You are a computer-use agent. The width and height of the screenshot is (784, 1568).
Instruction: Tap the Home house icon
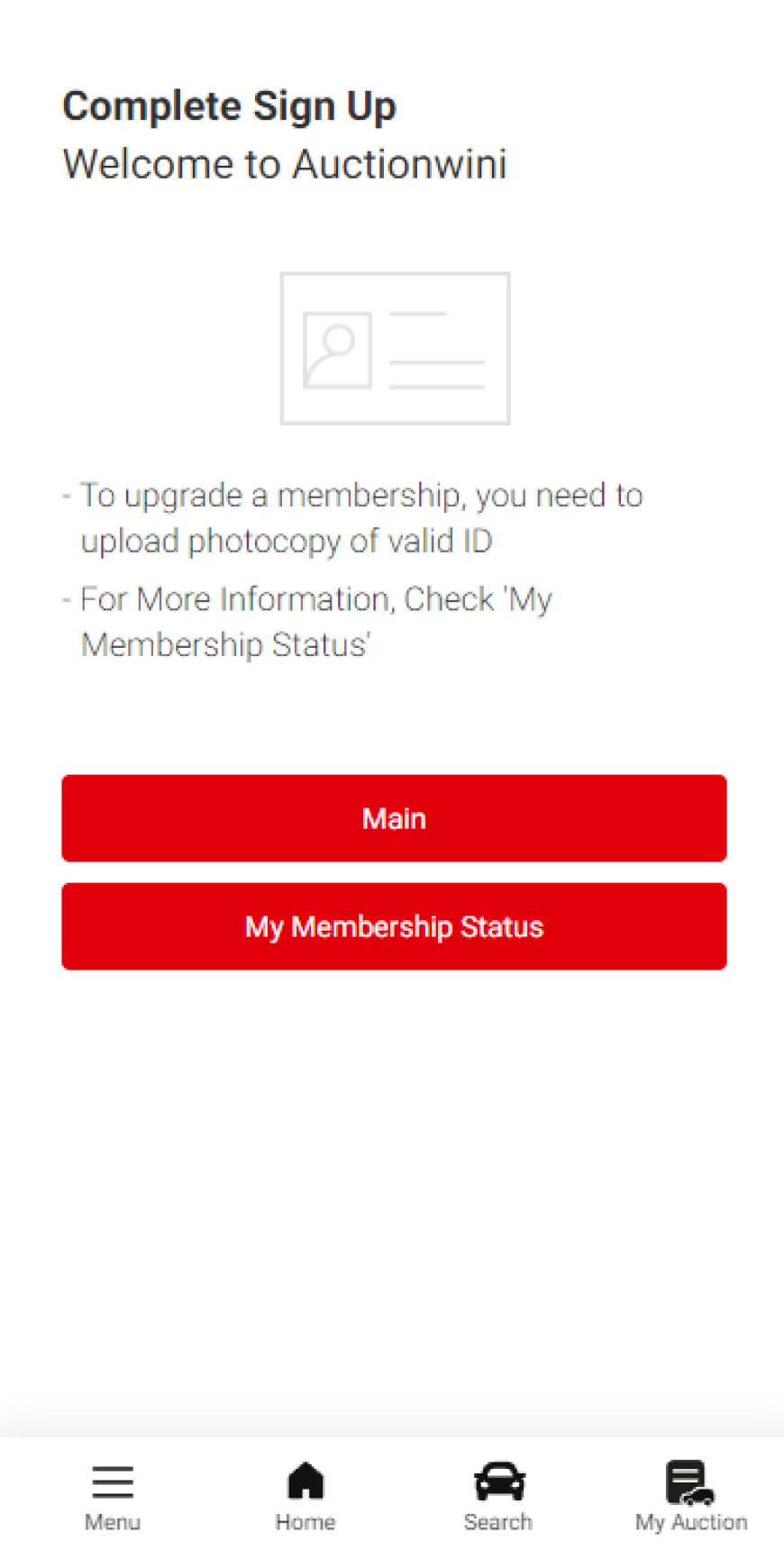[305, 1481]
